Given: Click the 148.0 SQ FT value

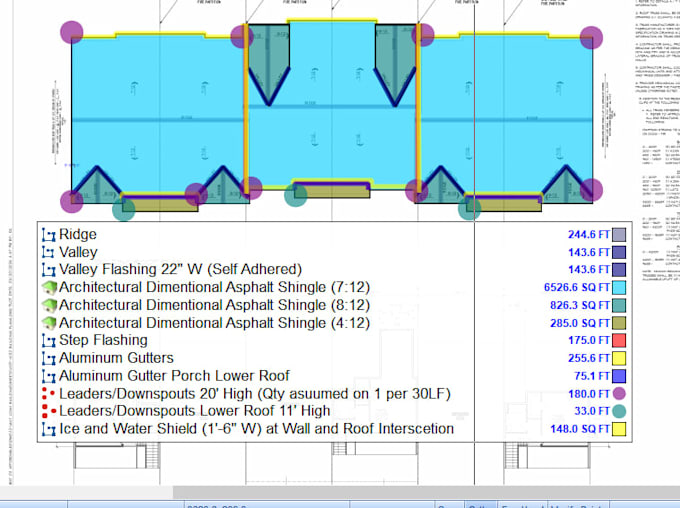Looking at the screenshot, I should [579, 429].
